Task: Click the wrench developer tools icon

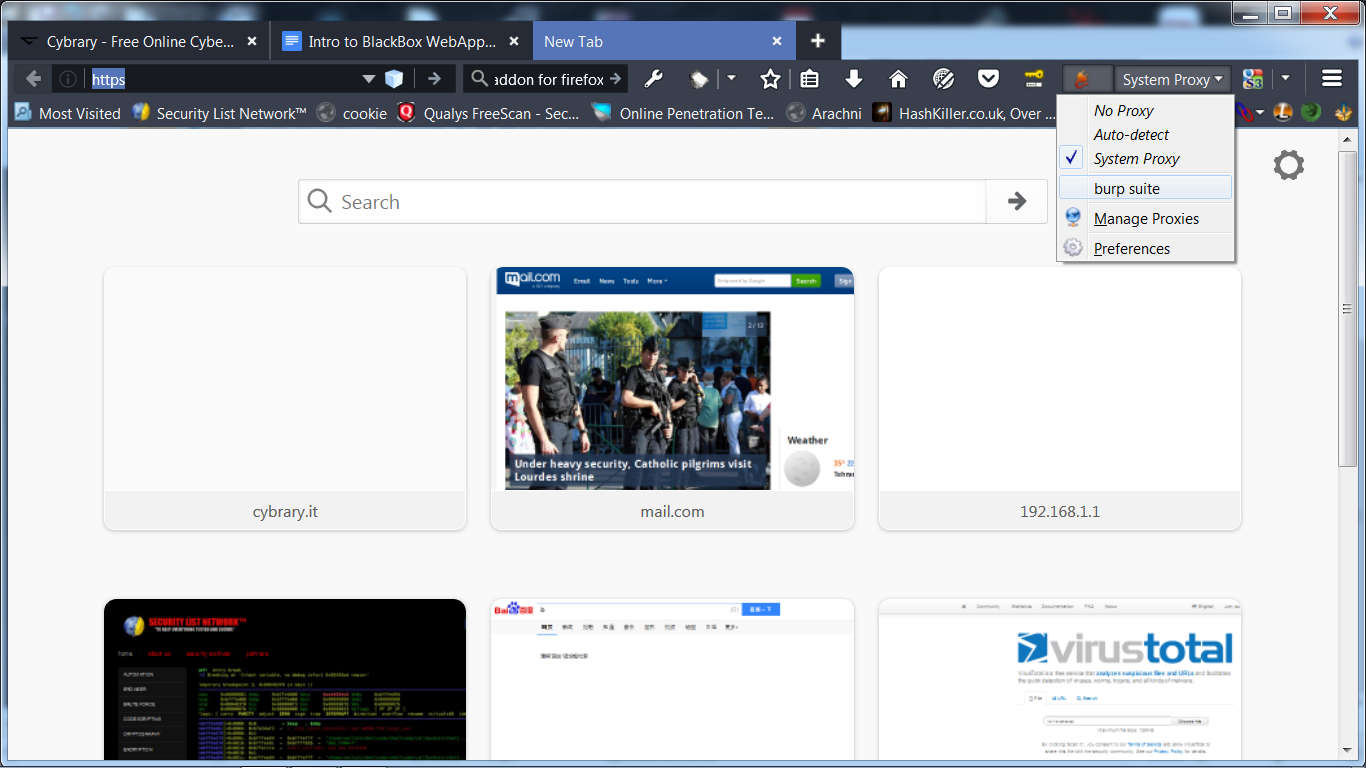Action: coord(653,79)
